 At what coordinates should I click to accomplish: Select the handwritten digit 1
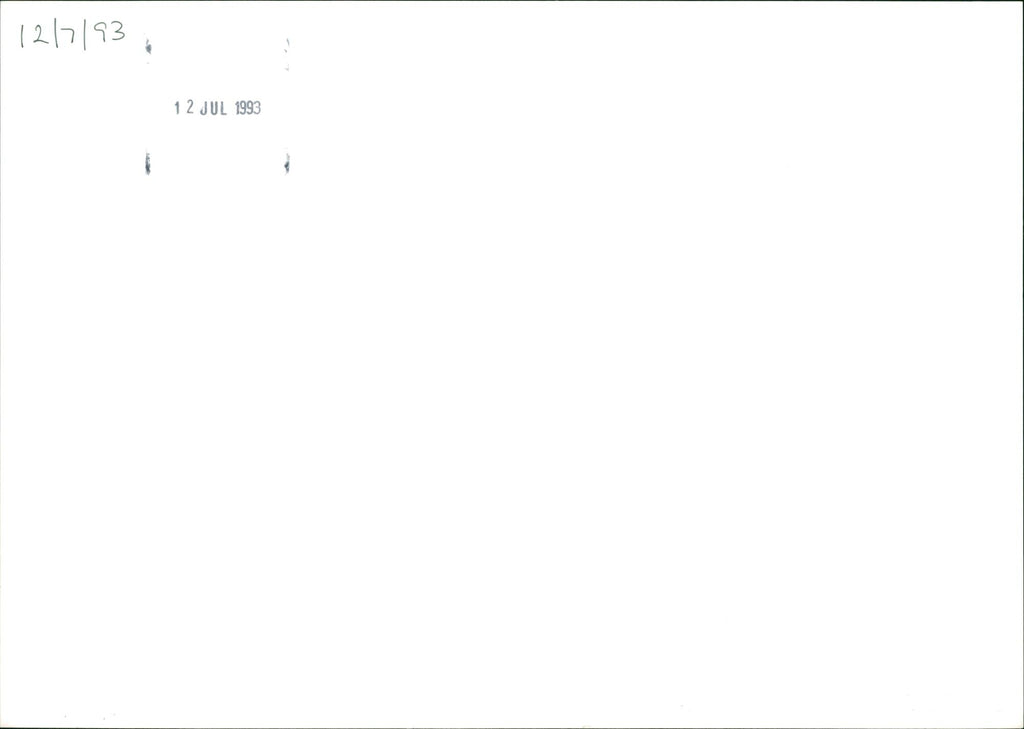22,37
